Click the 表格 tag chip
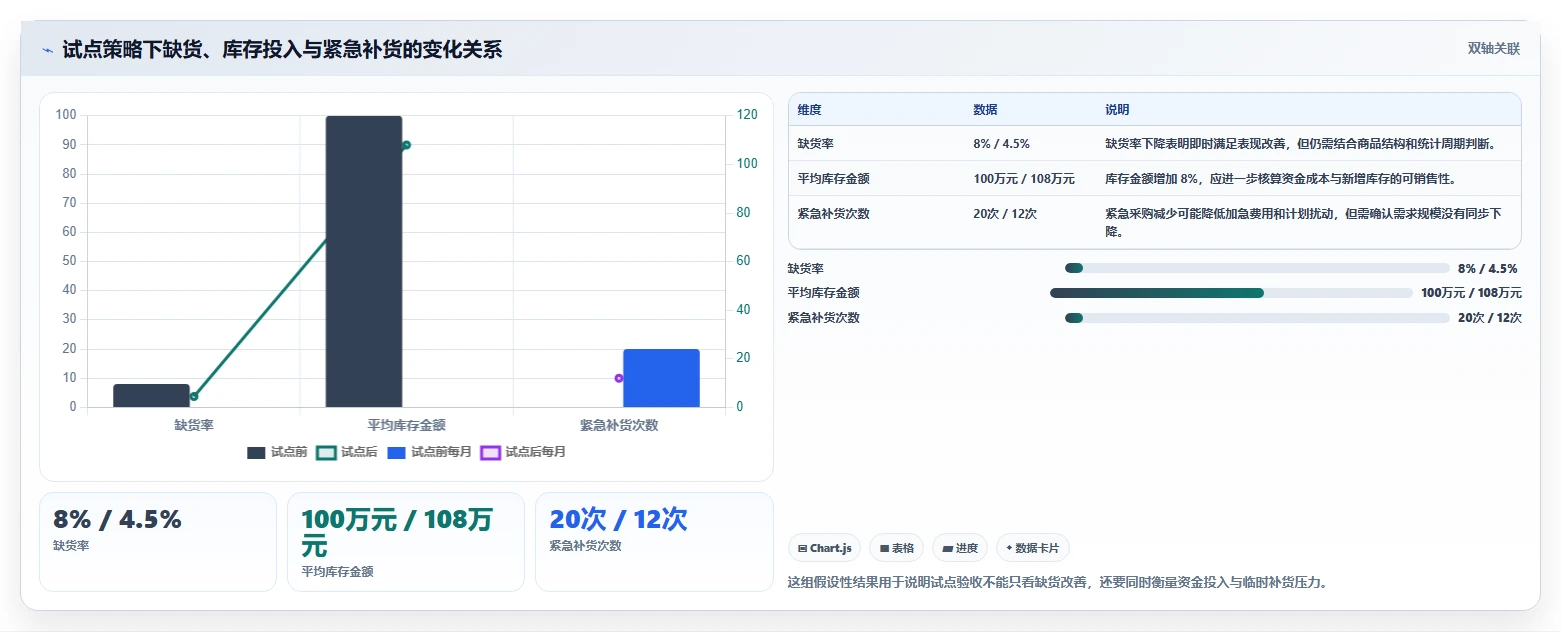The height and width of the screenshot is (632, 1561). coord(897,548)
